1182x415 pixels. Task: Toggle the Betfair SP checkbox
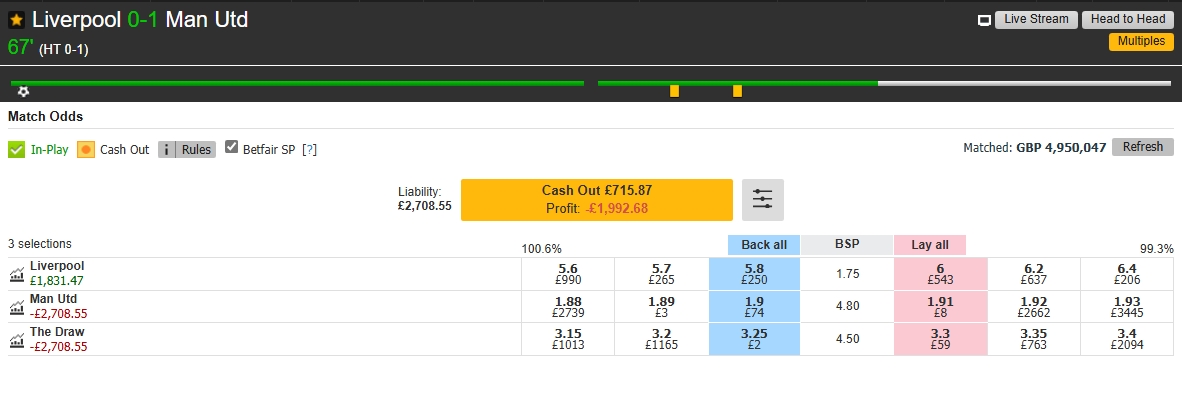click(x=231, y=148)
